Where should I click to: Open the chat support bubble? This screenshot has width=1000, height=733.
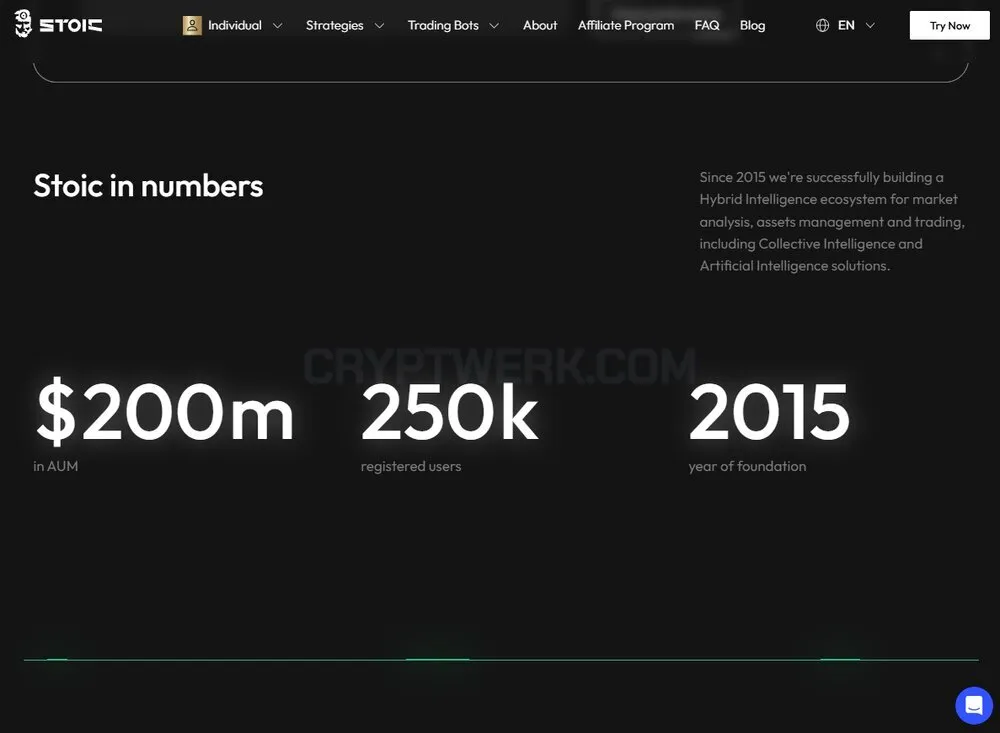[974, 706]
